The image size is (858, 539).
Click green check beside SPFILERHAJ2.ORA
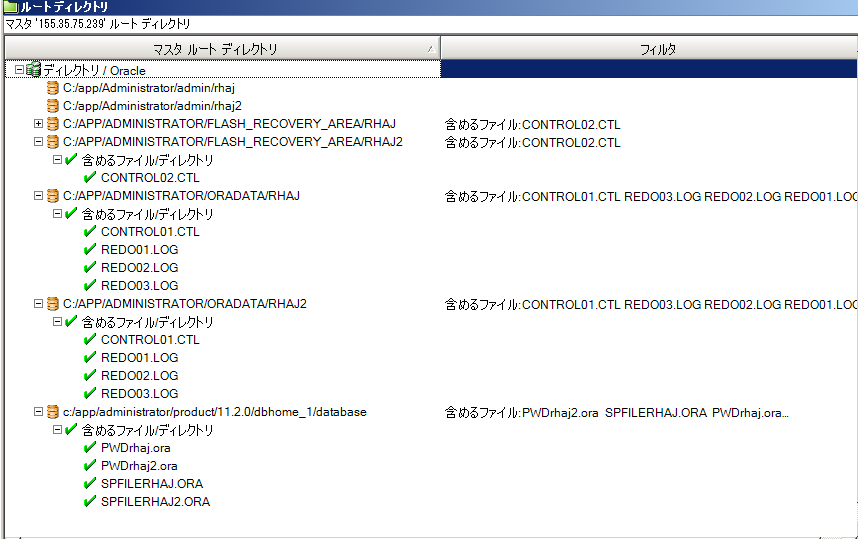(90, 501)
